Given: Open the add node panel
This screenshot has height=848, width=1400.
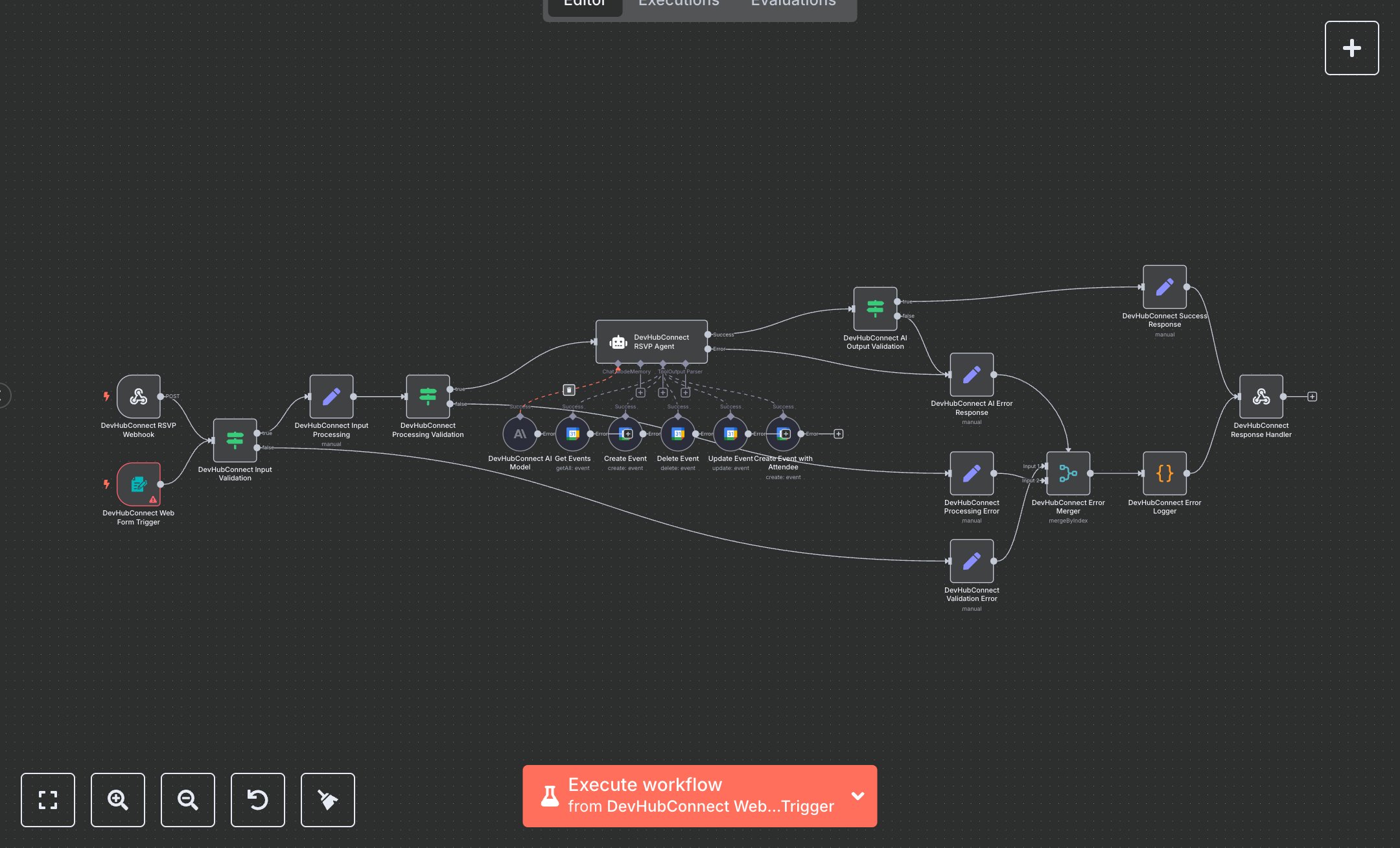Looking at the screenshot, I should click(x=1351, y=48).
